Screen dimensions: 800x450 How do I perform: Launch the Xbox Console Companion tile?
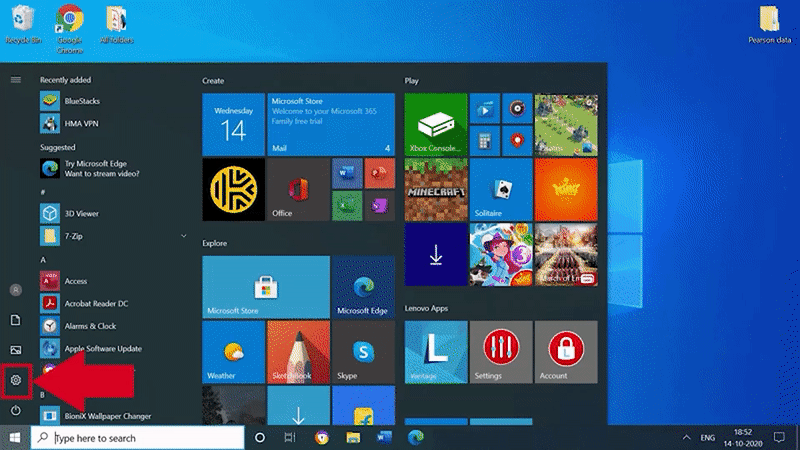pyautogui.click(x=436, y=125)
